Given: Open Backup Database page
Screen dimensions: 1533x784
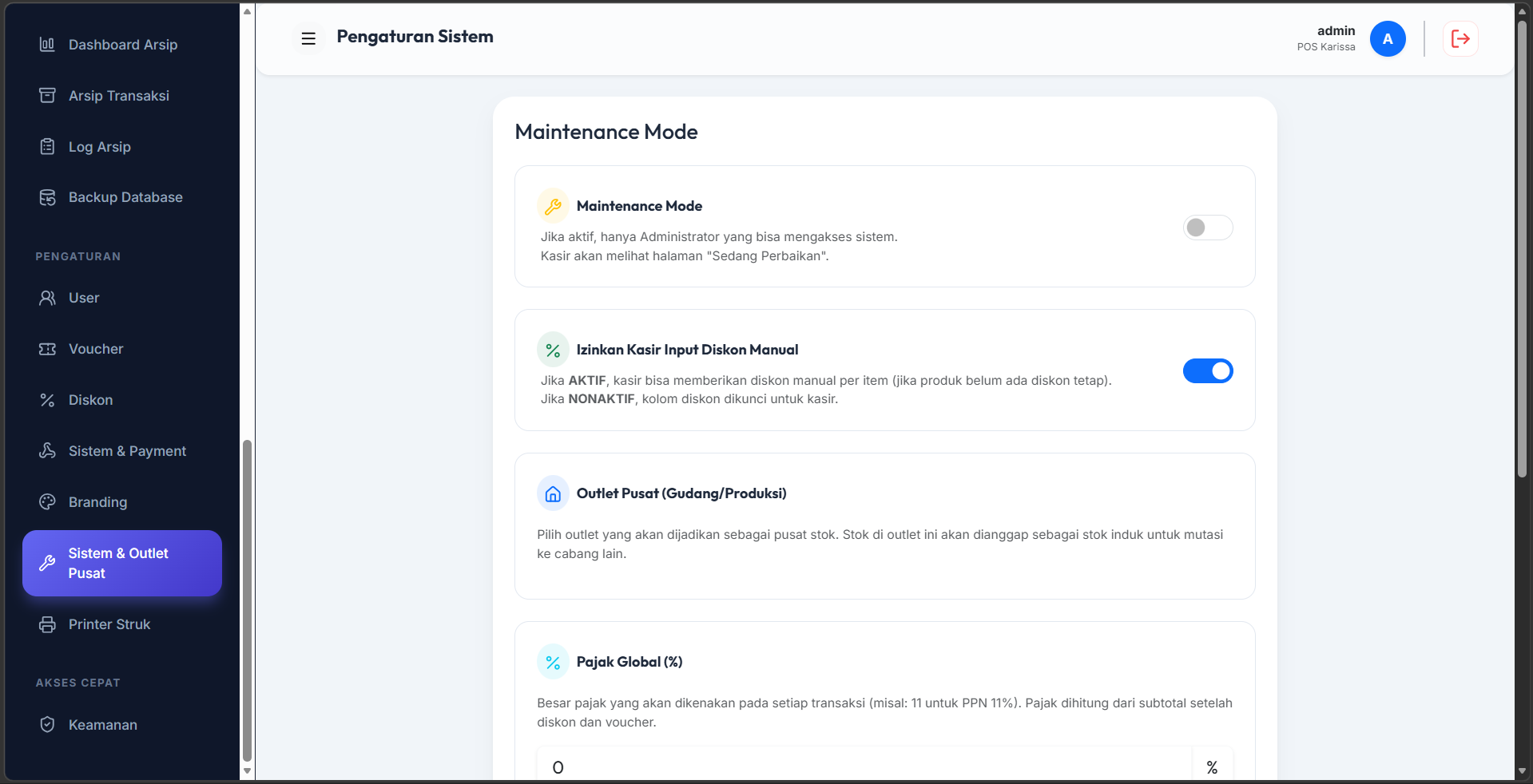Looking at the screenshot, I should (122, 197).
